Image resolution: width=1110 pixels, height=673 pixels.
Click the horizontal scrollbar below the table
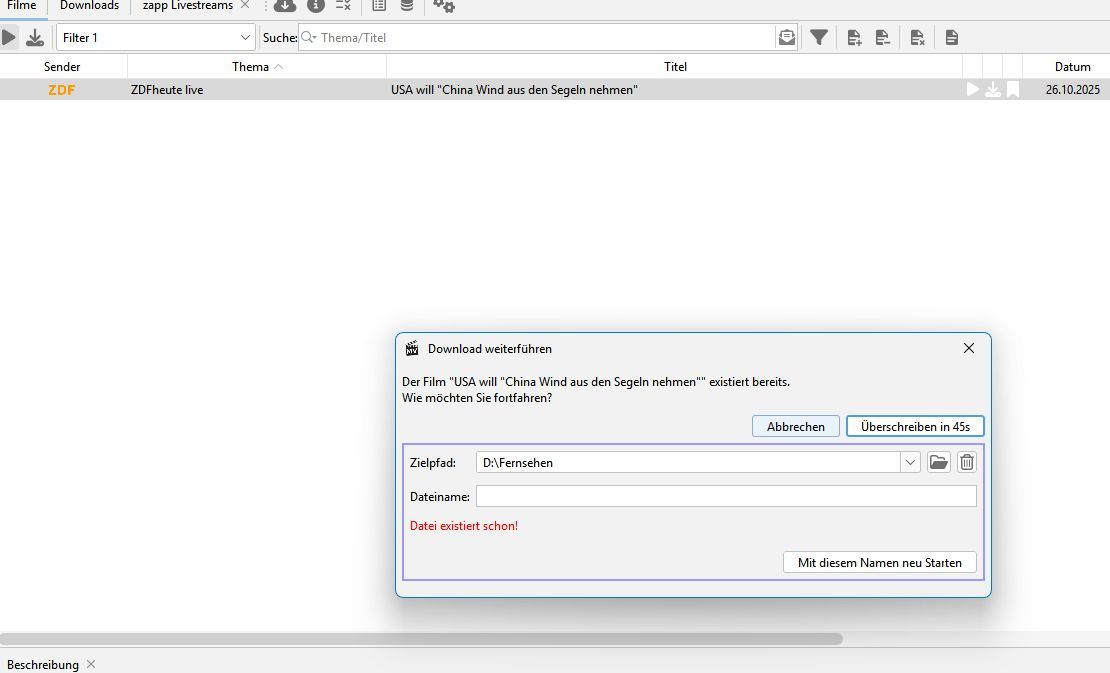[x=420, y=639]
